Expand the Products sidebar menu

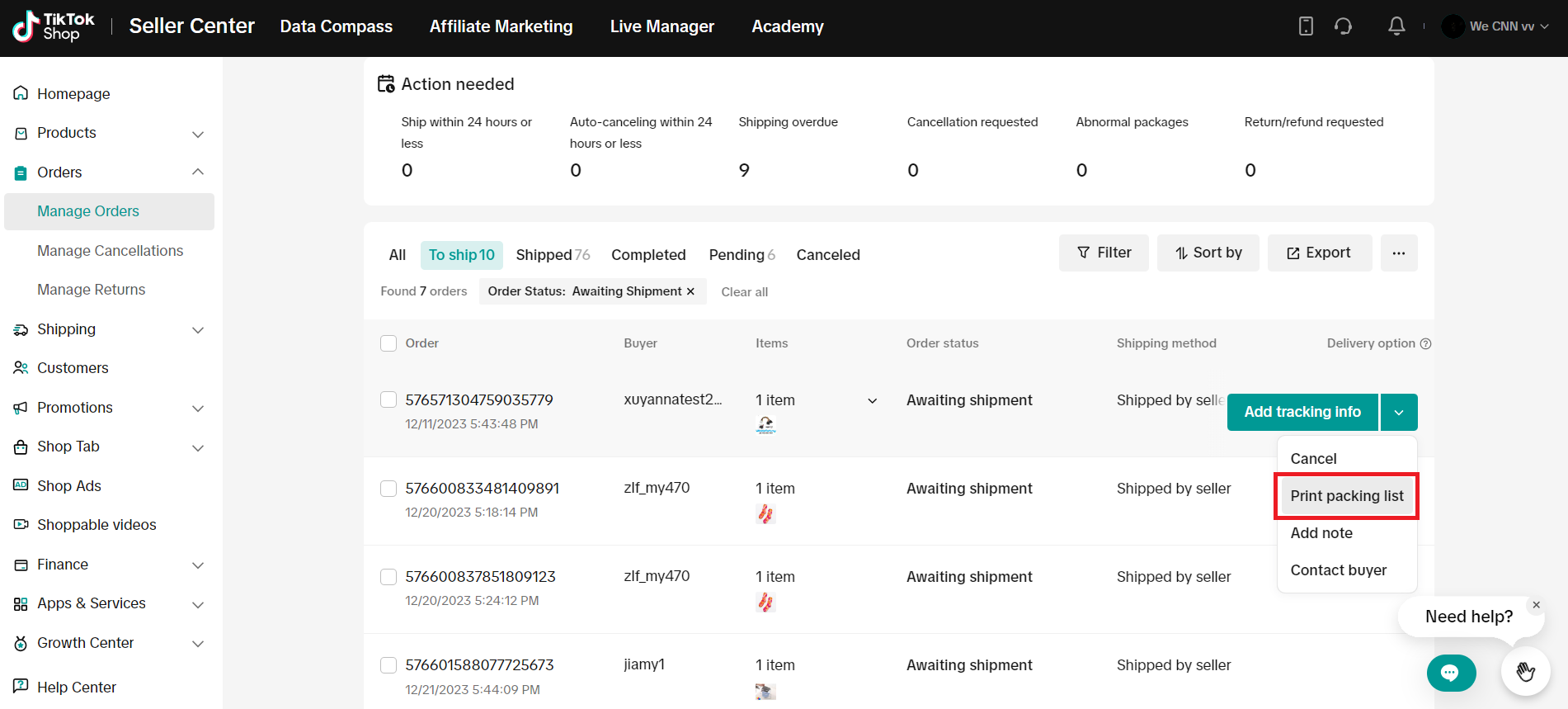[197, 134]
